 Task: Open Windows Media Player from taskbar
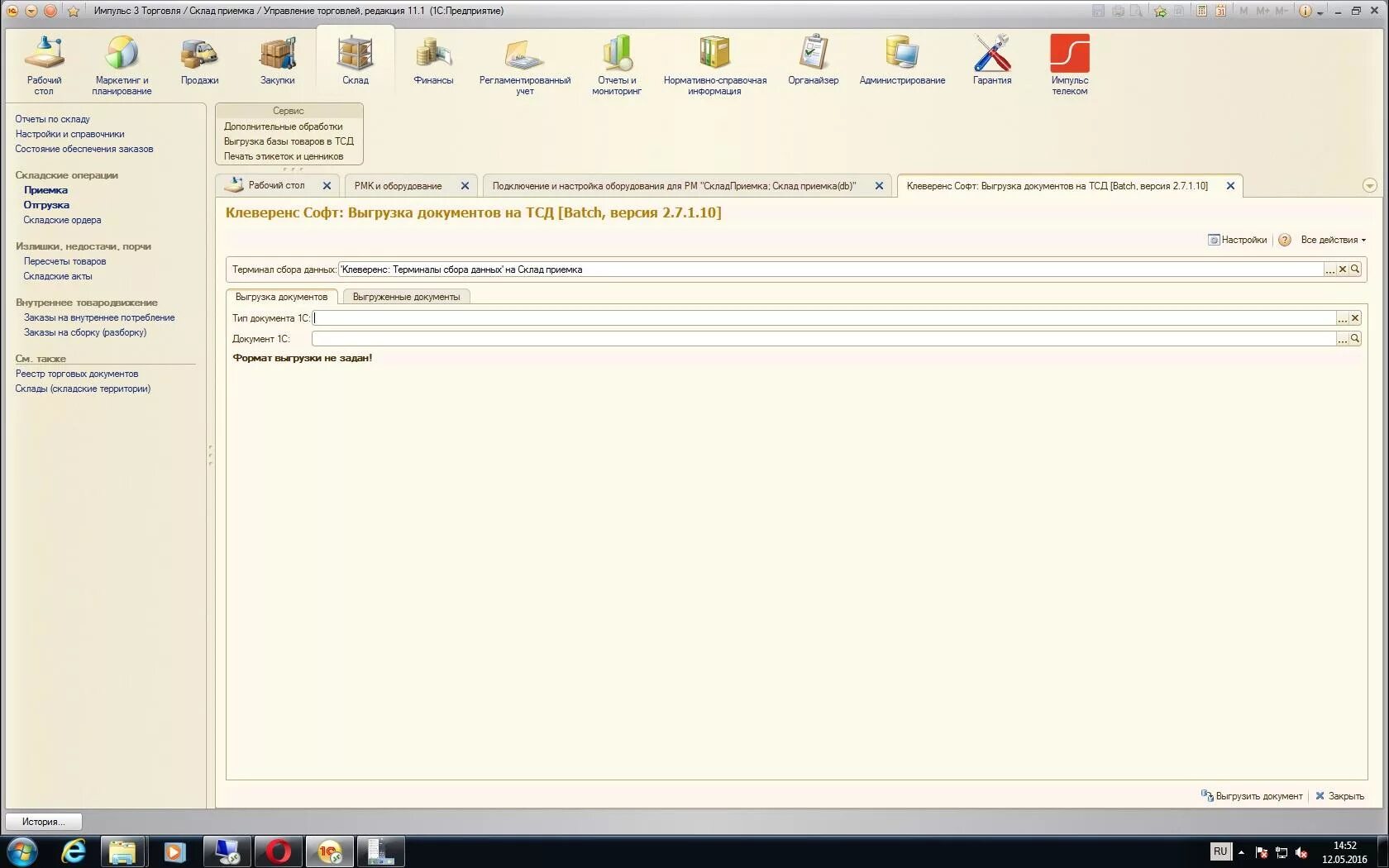[x=174, y=851]
